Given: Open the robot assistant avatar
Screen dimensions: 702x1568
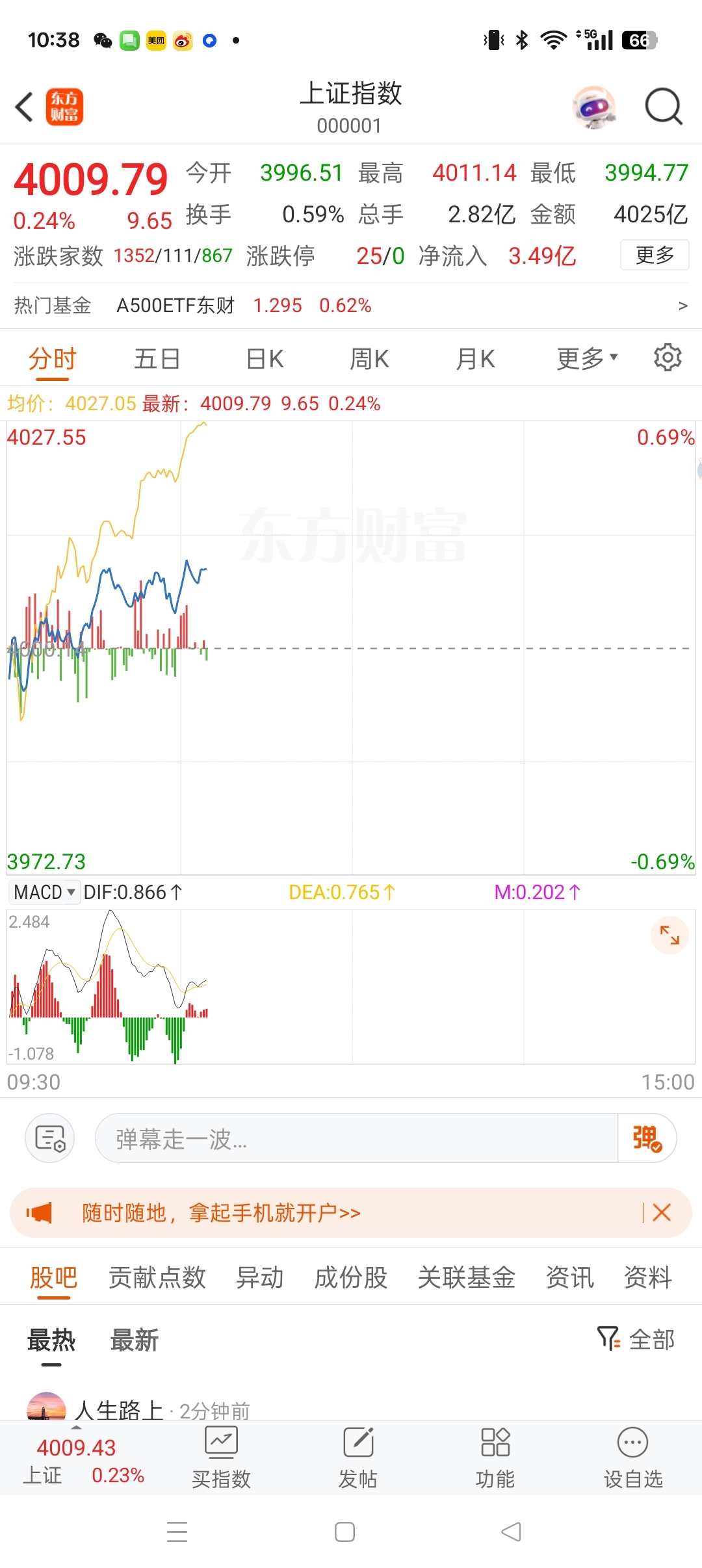Looking at the screenshot, I should pos(594,107).
